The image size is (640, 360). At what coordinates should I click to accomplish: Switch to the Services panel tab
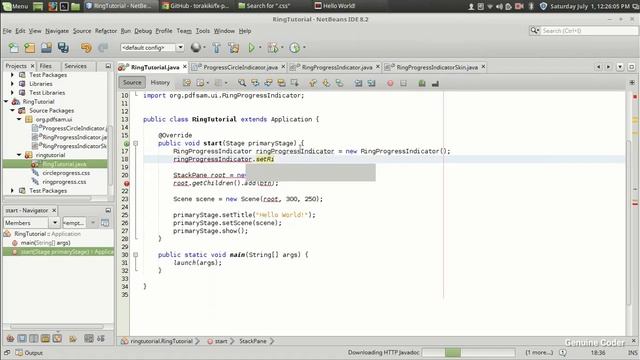[x=76, y=66]
